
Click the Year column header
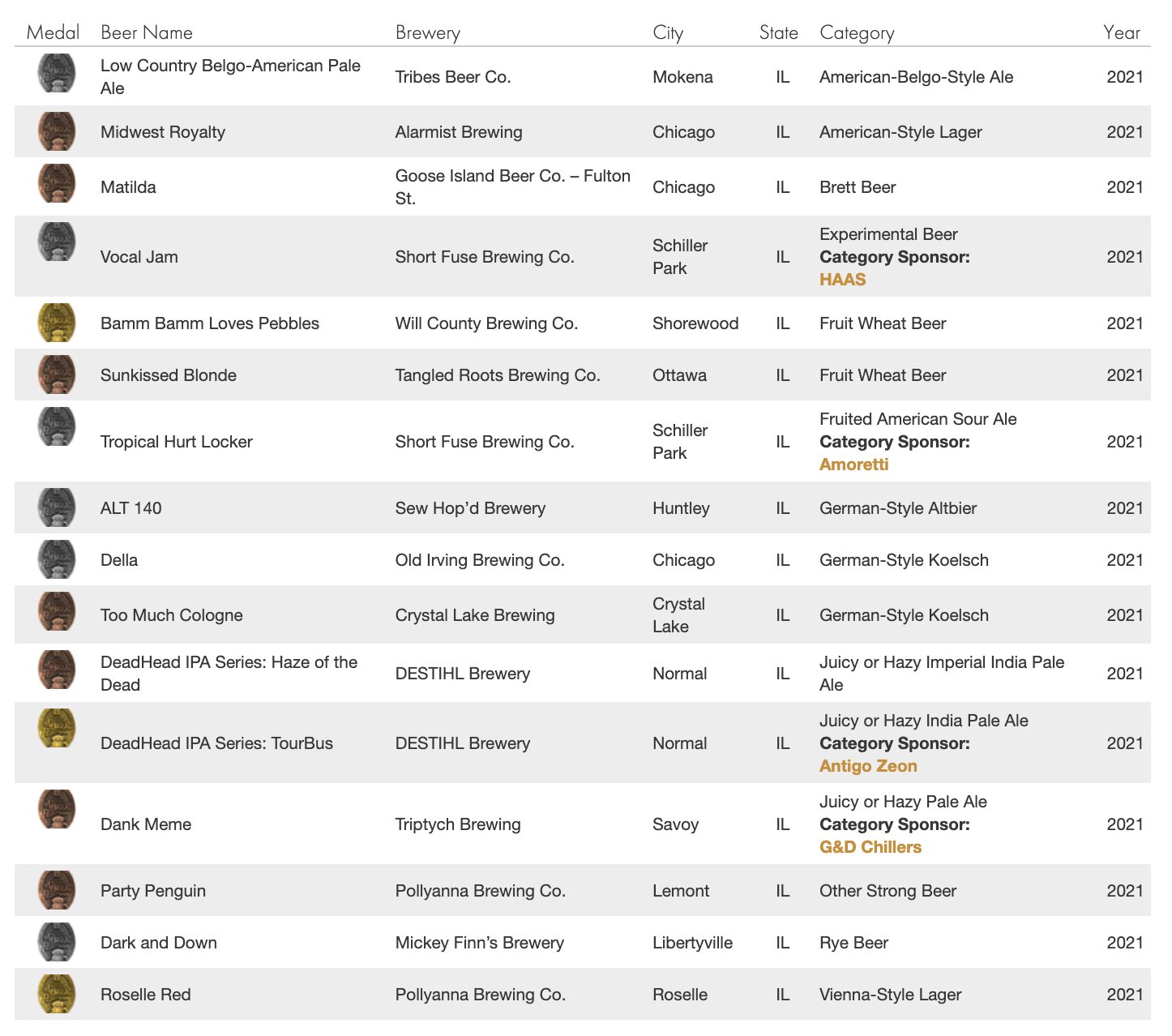1122,32
